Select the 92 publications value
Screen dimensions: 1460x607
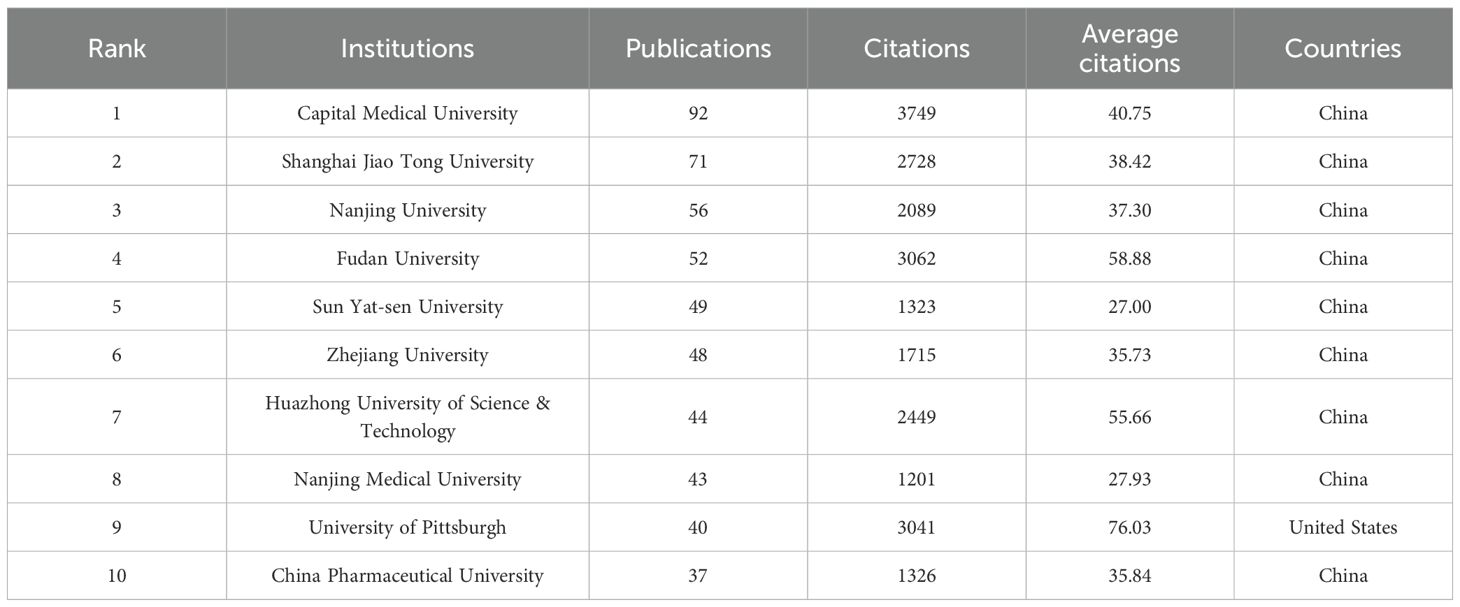point(698,113)
